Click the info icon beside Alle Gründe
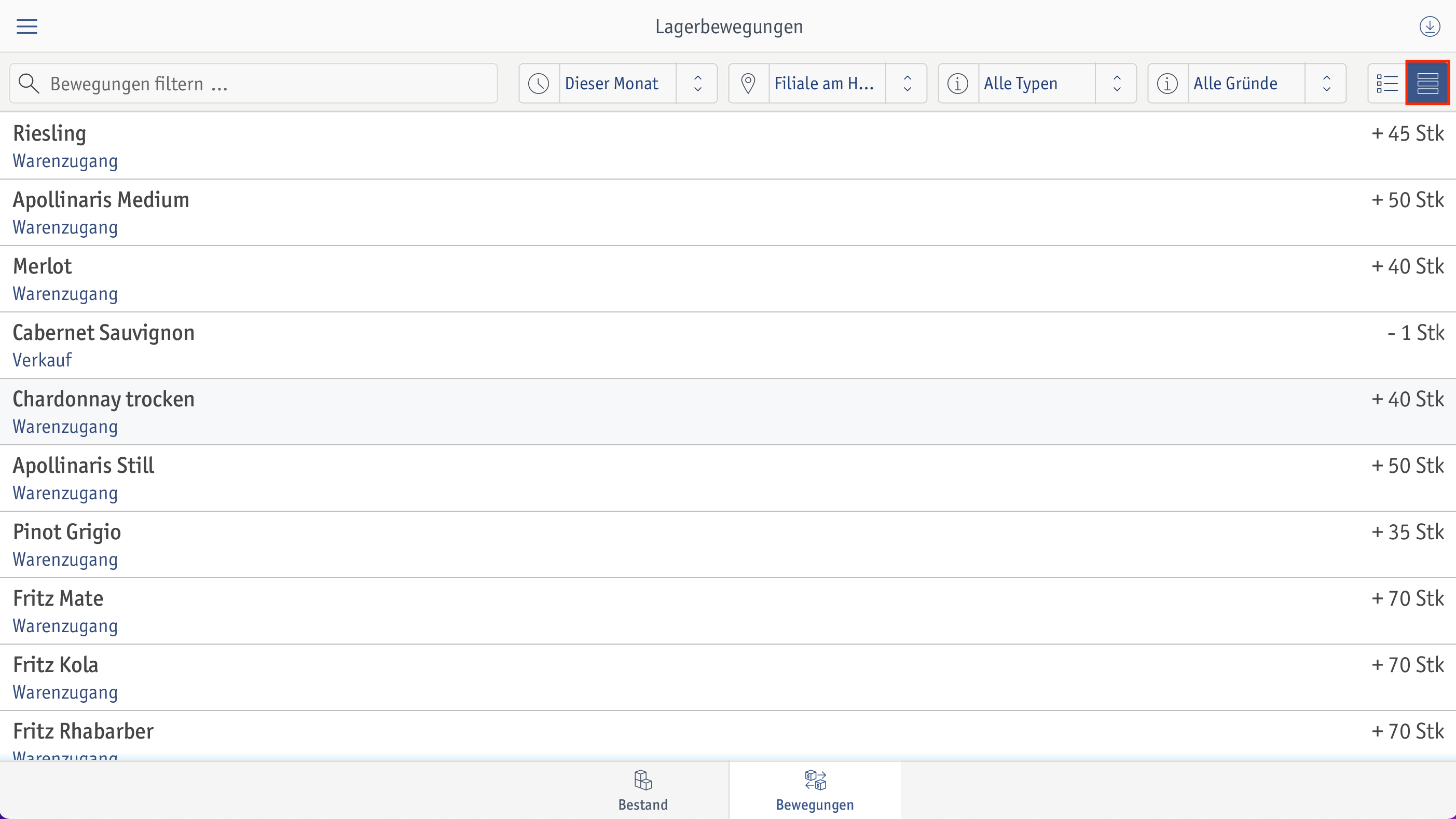This screenshot has height=819, width=1456. pyautogui.click(x=1167, y=84)
